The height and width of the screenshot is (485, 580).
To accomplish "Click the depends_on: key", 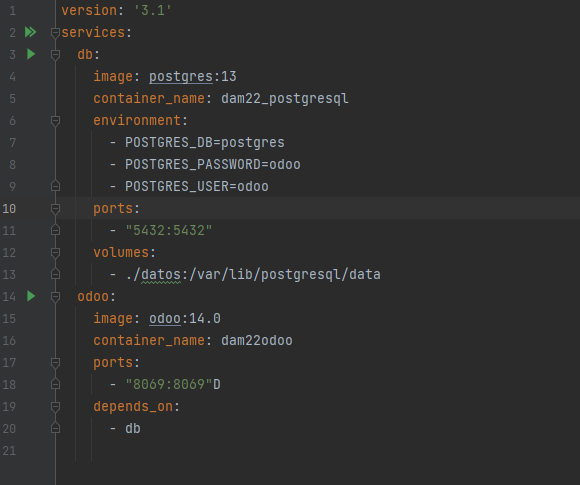I will coord(136,407).
